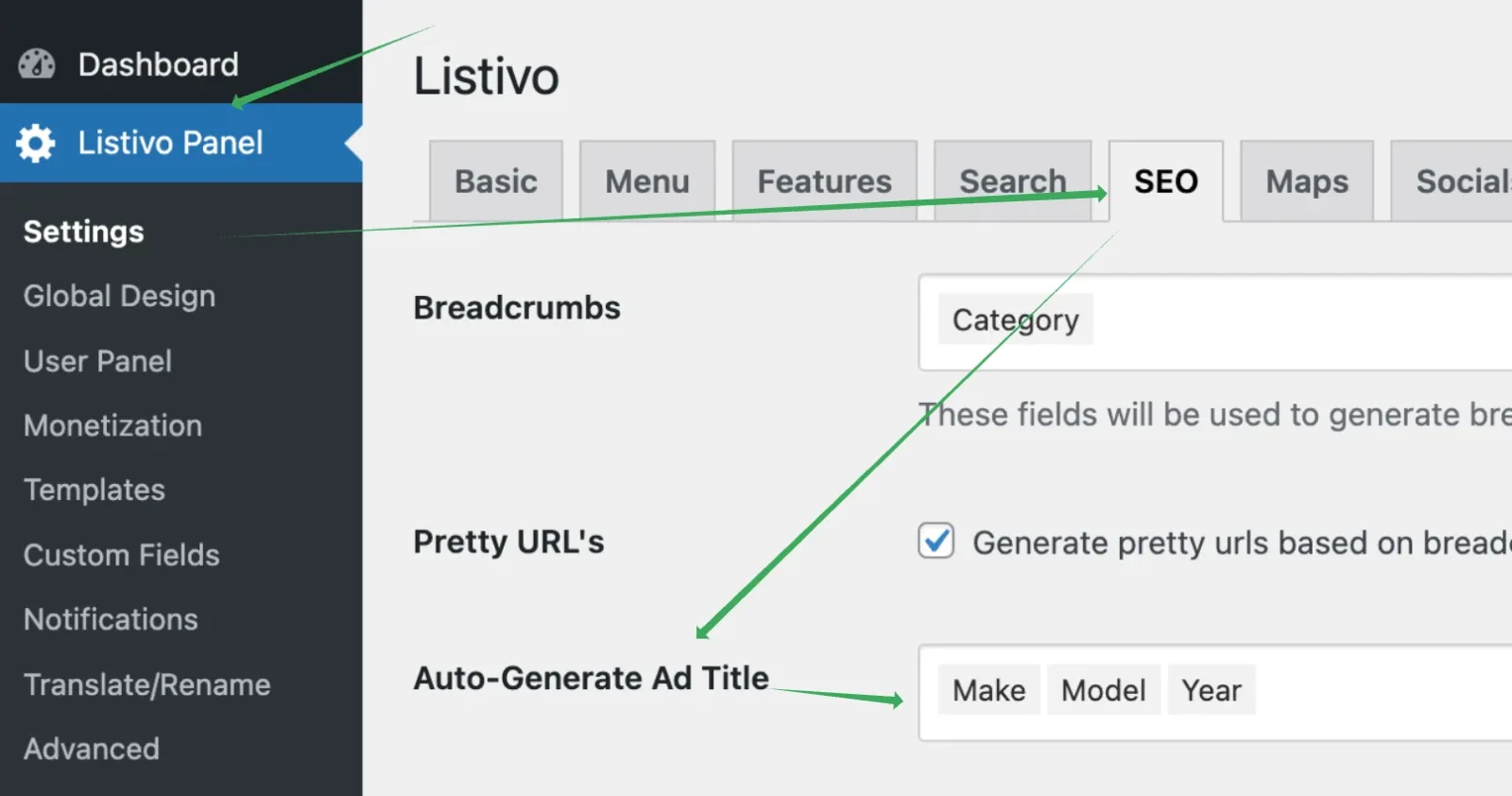Click the Auto-Generate Ad Title label

(x=592, y=678)
